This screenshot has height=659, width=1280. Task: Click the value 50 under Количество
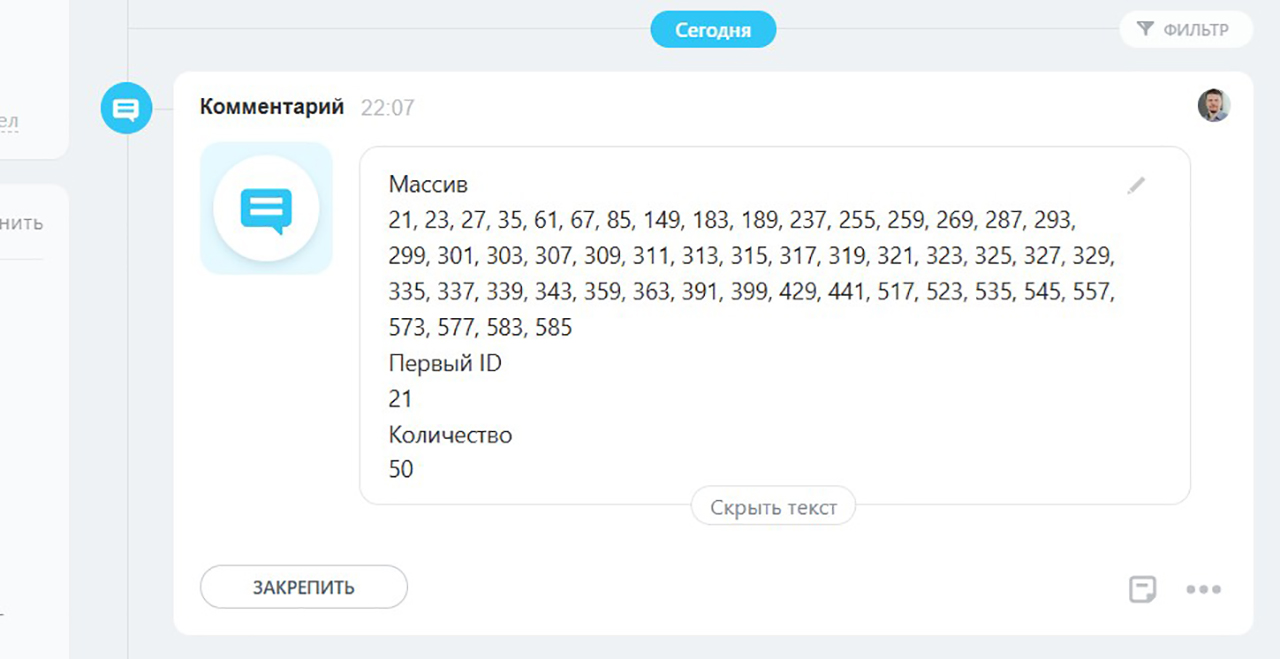tap(401, 469)
